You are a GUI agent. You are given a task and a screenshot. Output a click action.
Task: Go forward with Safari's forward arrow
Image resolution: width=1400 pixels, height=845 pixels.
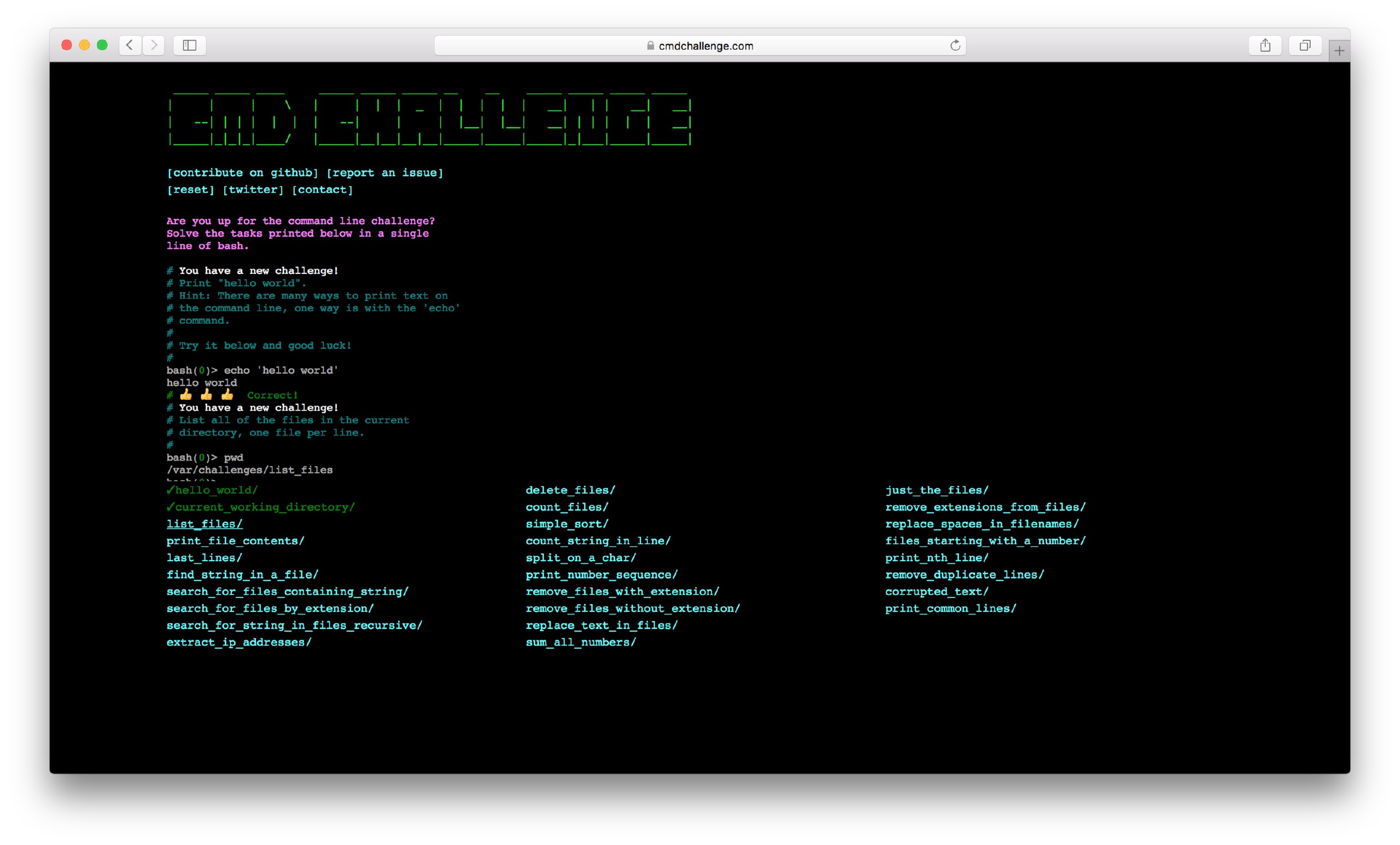tap(154, 45)
